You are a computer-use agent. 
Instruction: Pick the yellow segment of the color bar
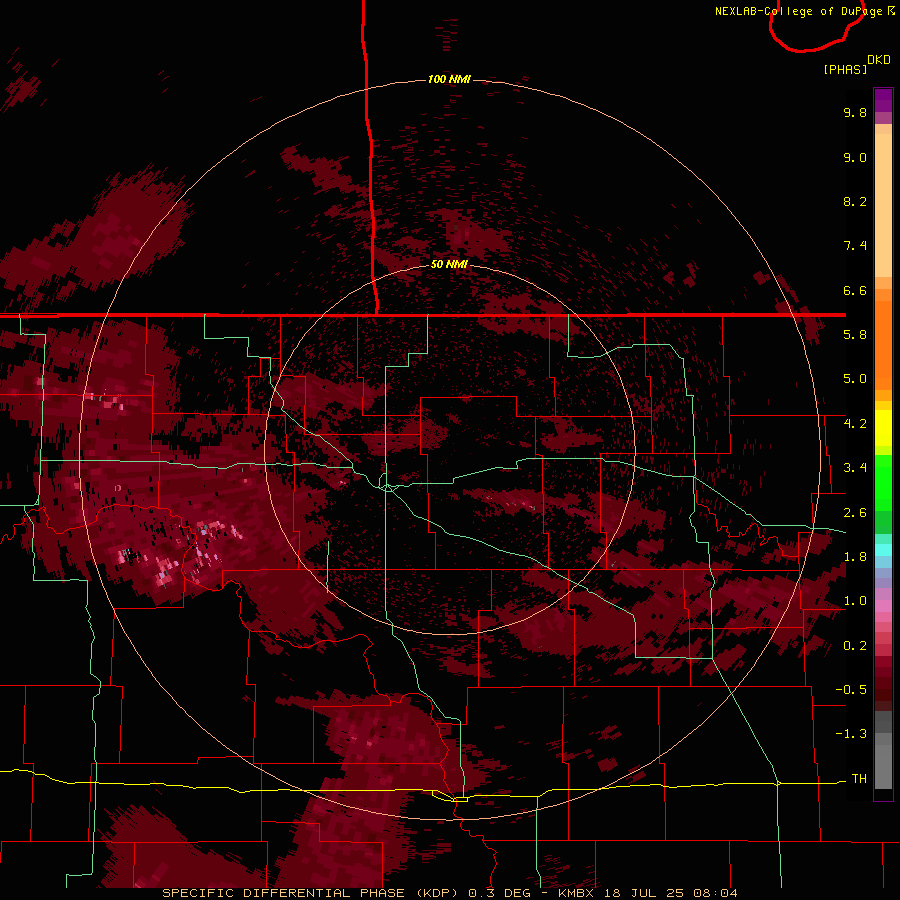(883, 428)
